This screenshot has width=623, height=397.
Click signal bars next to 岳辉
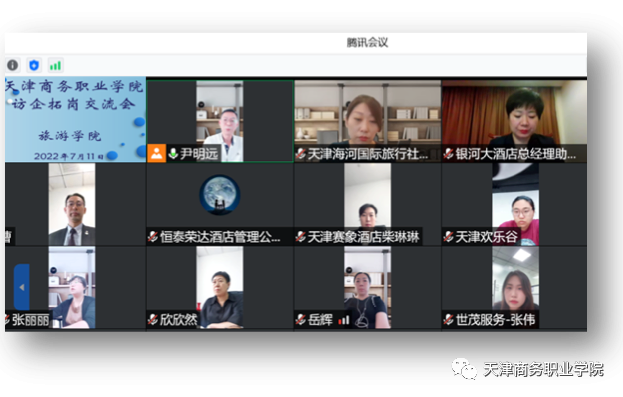click(344, 320)
